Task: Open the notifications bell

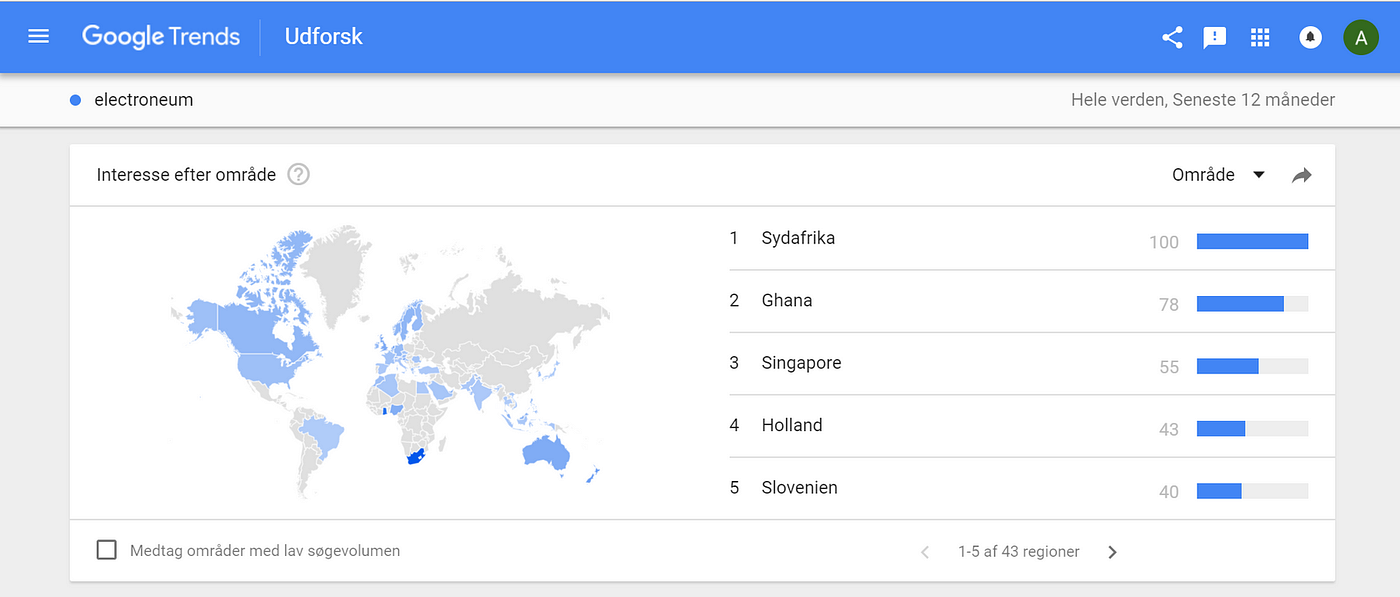Action: pos(1310,38)
